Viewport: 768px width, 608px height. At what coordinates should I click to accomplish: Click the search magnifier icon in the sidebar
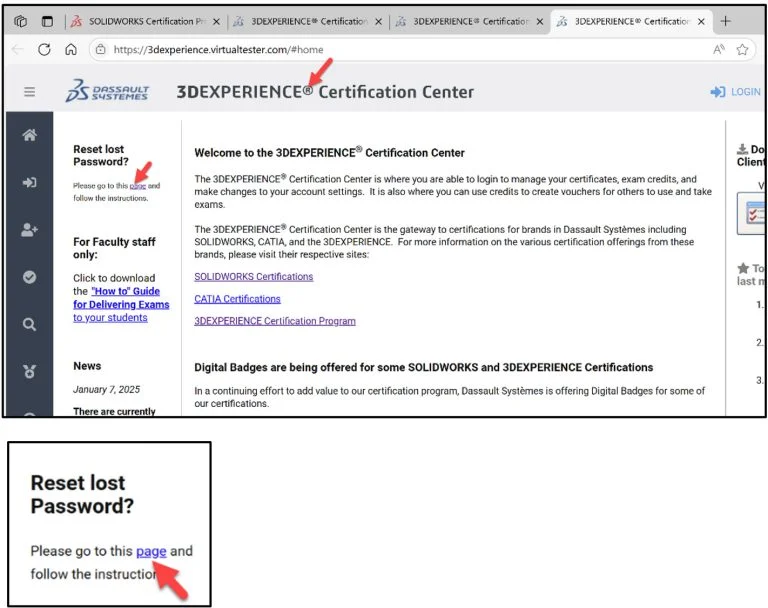[x=29, y=324]
